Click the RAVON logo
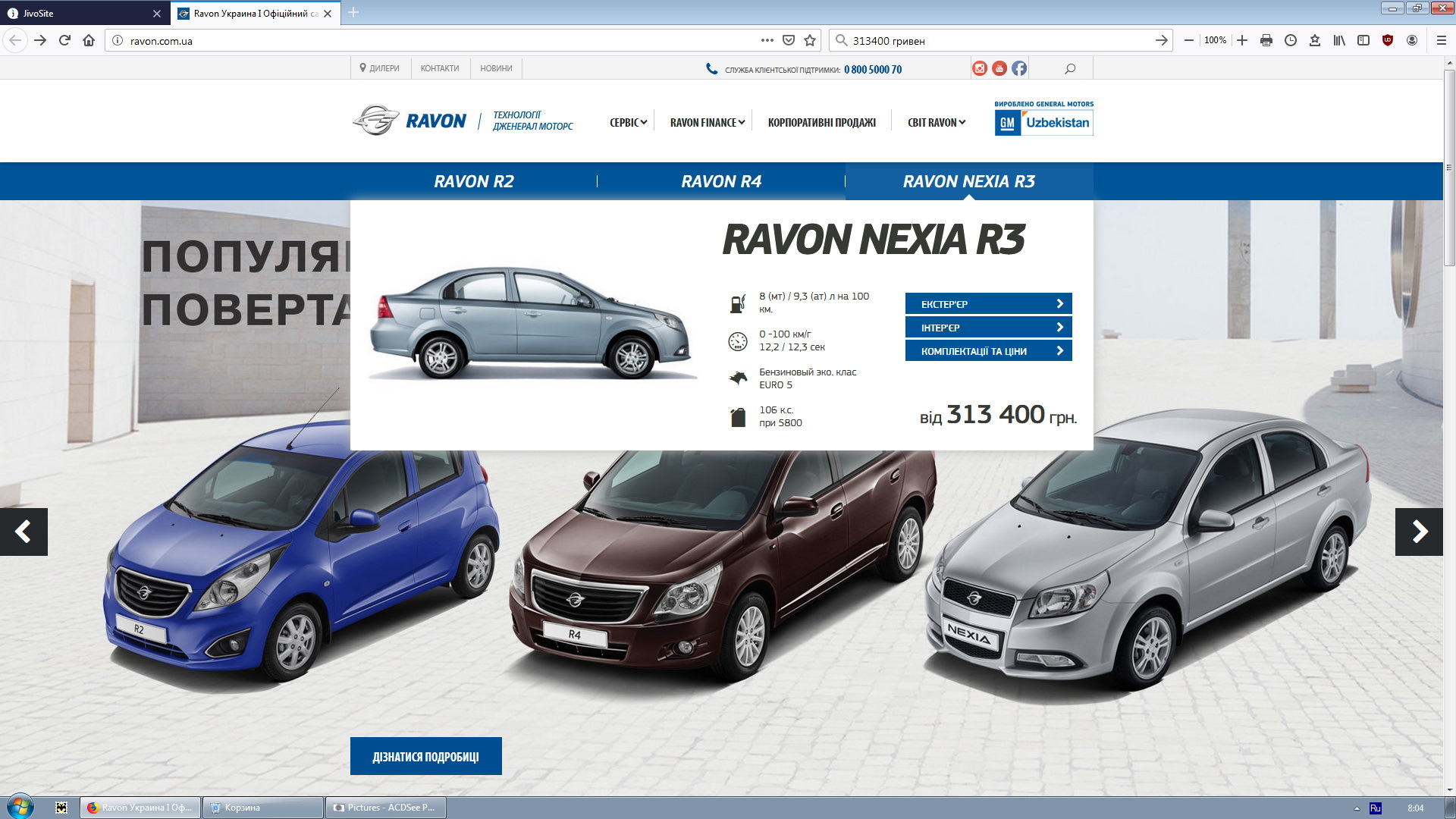The image size is (1456, 819). (x=409, y=120)
